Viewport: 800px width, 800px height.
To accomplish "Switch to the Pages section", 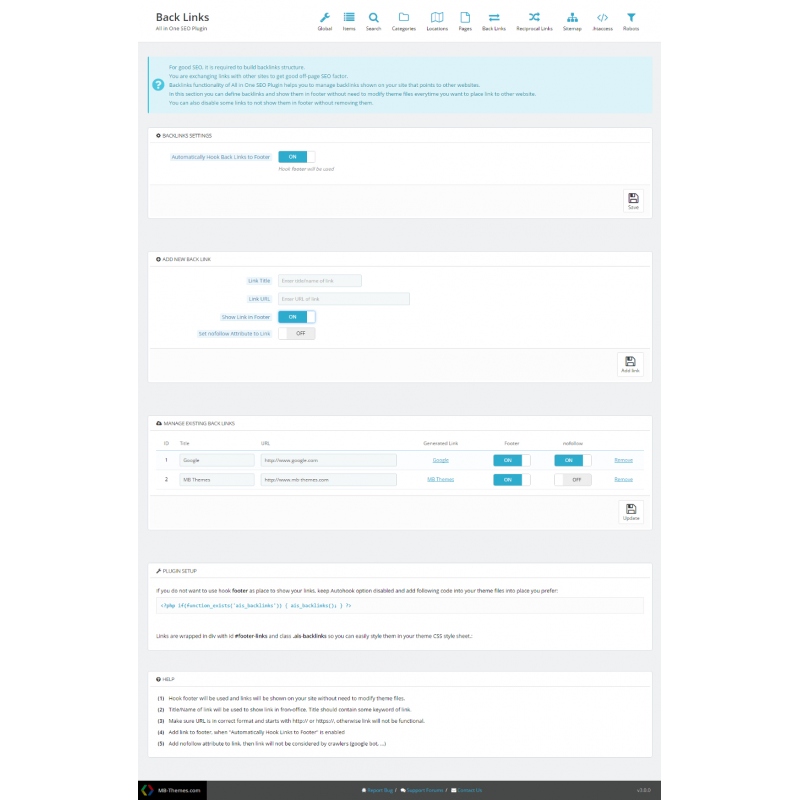I will [465, 20].
